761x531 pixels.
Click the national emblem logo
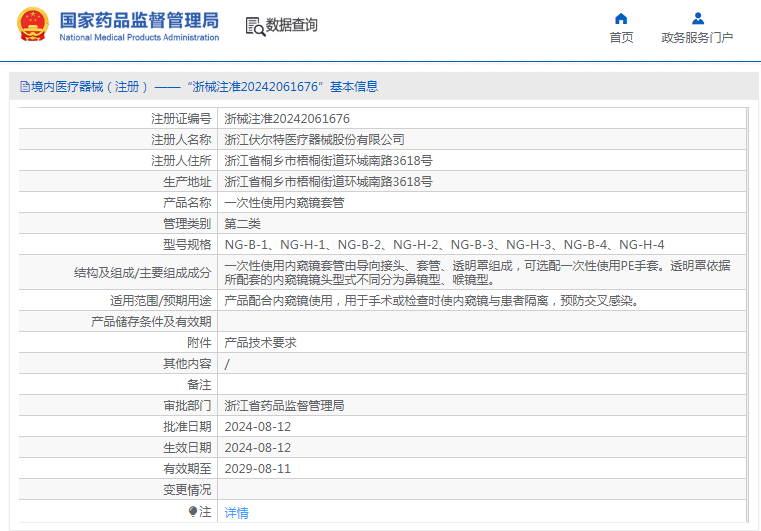coord(33,24)
